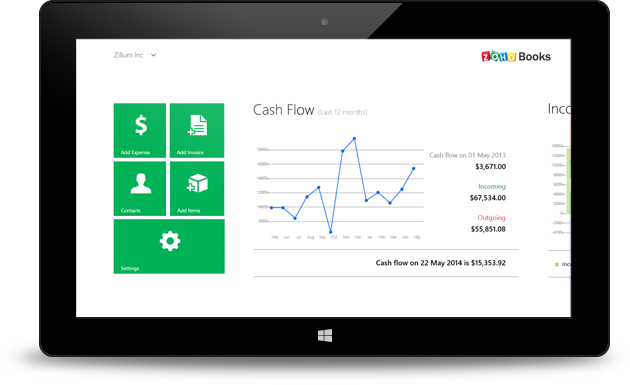Viewport: 630px width, 385px height.
Task: Select the Zillum Inc organization name
Action: point(128,55)
